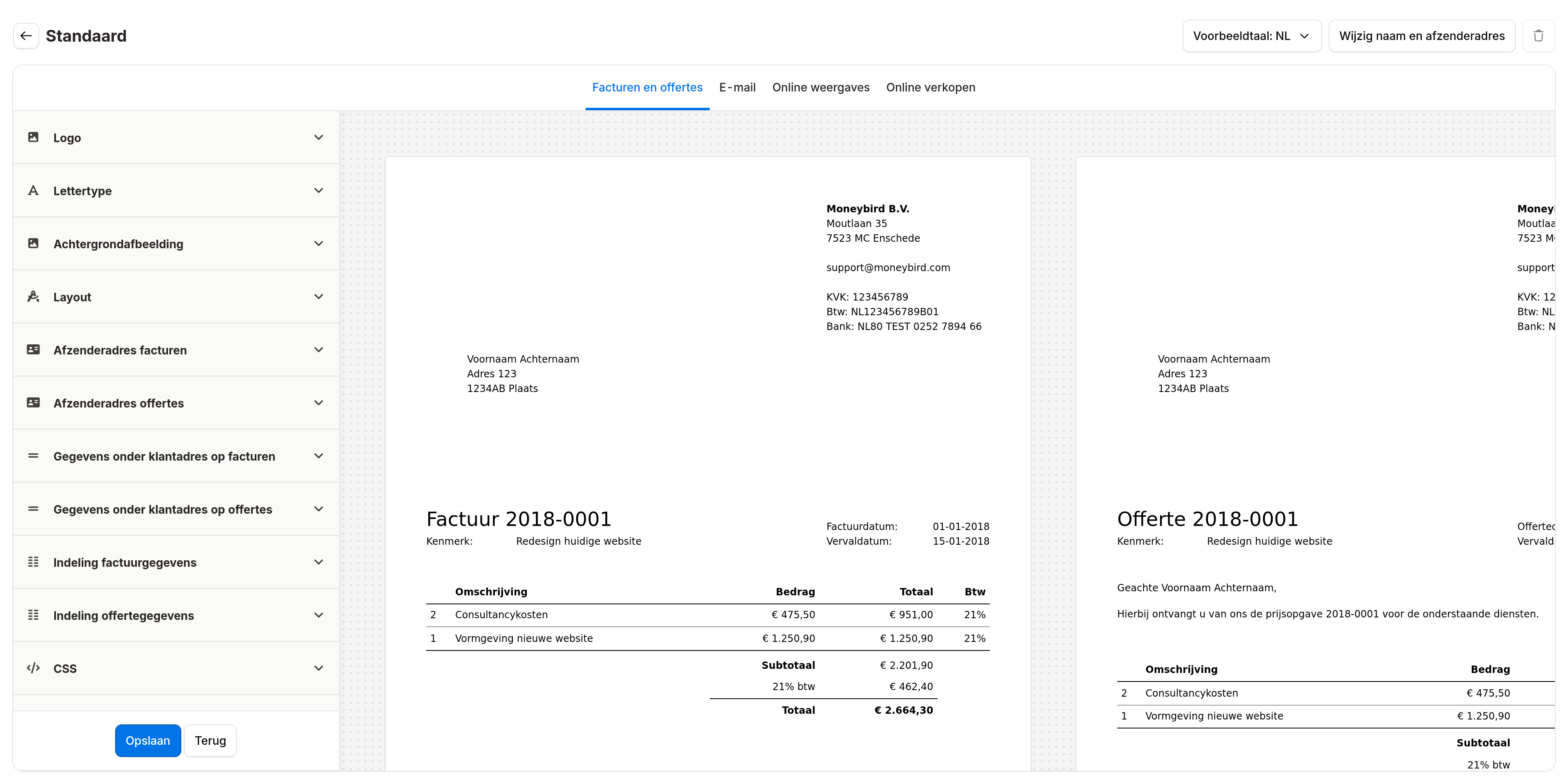Expand the Layout section chevron
This screenshot has width=1568, height=784.
click(318, 296)
